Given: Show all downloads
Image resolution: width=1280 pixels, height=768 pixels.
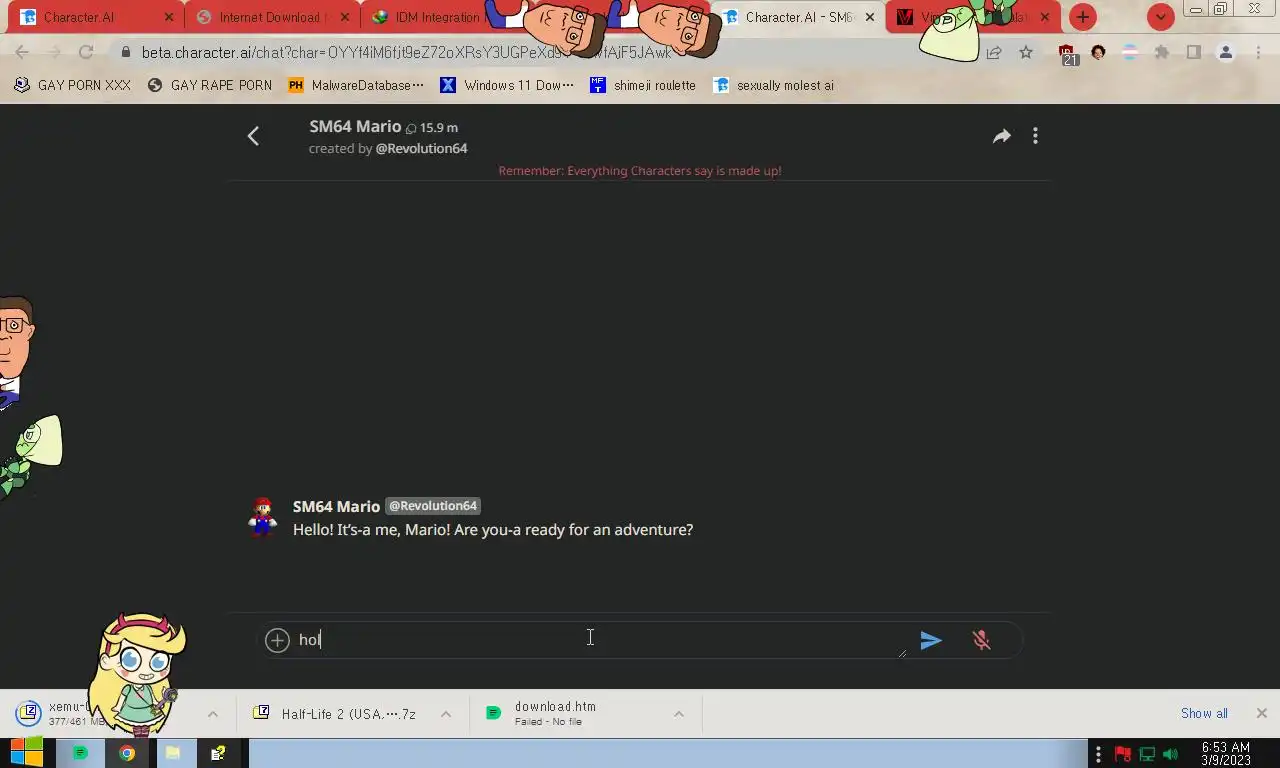Looking at the screenshot, I should pyautogui.click(x=1204, y=713).
